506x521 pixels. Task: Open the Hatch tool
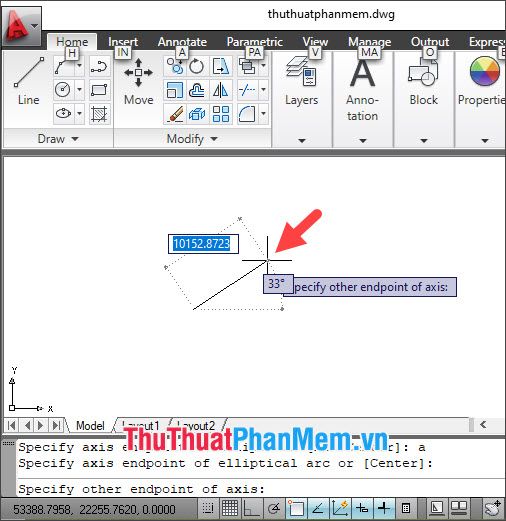pos(99,114)
